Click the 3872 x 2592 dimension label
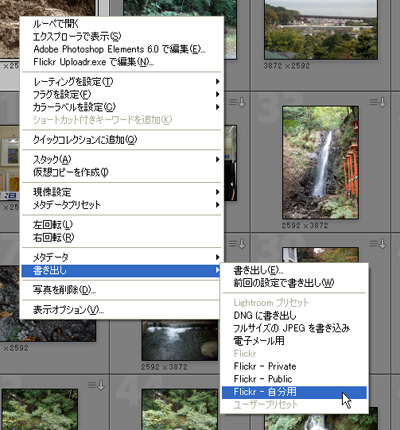This screenshot has height=430, width=400. [x=287, y=66]
